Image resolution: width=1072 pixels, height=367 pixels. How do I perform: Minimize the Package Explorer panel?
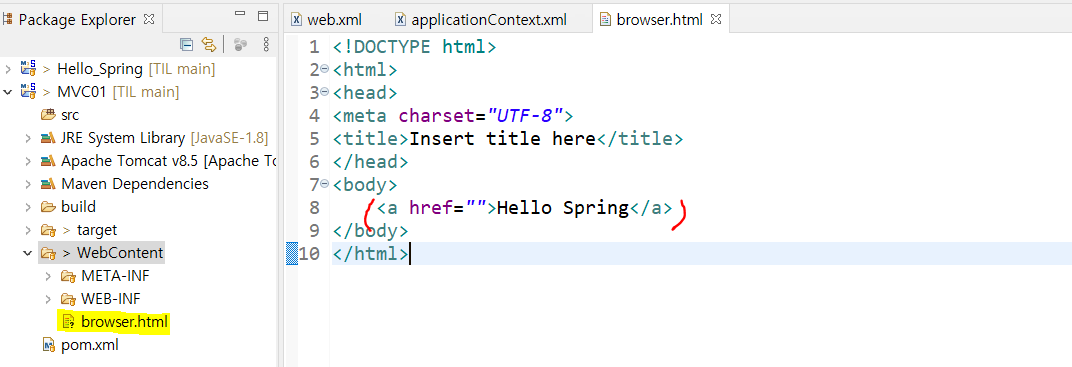click(x=239, y=14)
